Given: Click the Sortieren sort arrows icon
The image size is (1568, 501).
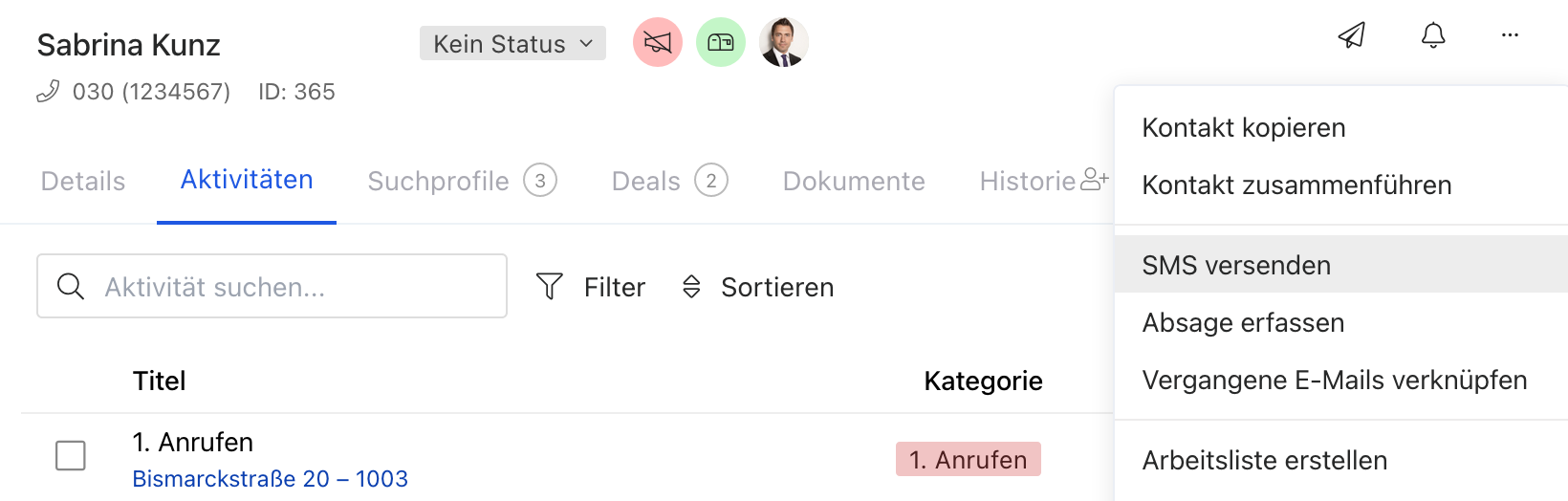Looking at the screenshot, I should point(691,286).
